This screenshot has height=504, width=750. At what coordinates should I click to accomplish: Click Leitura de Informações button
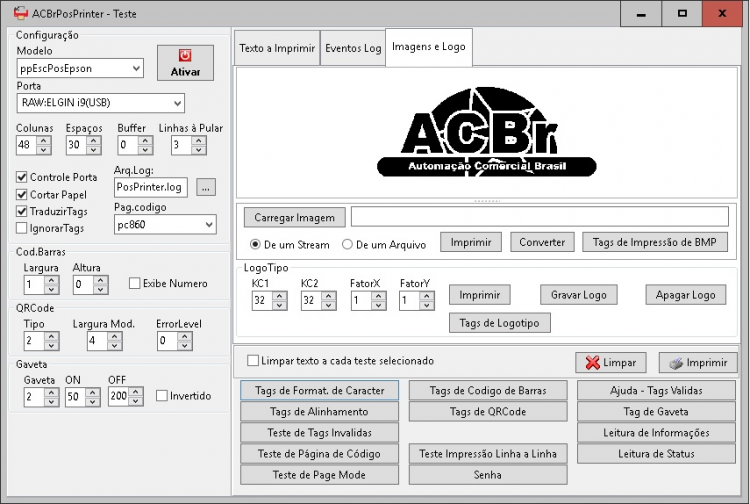pos(656,433)
